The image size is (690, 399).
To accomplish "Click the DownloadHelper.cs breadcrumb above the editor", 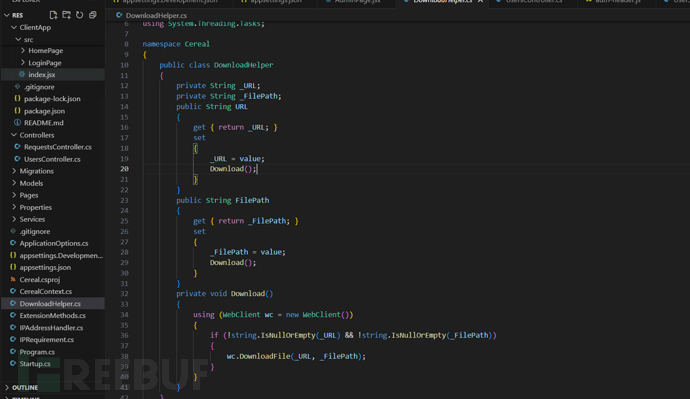I will (x=156, y=15).
